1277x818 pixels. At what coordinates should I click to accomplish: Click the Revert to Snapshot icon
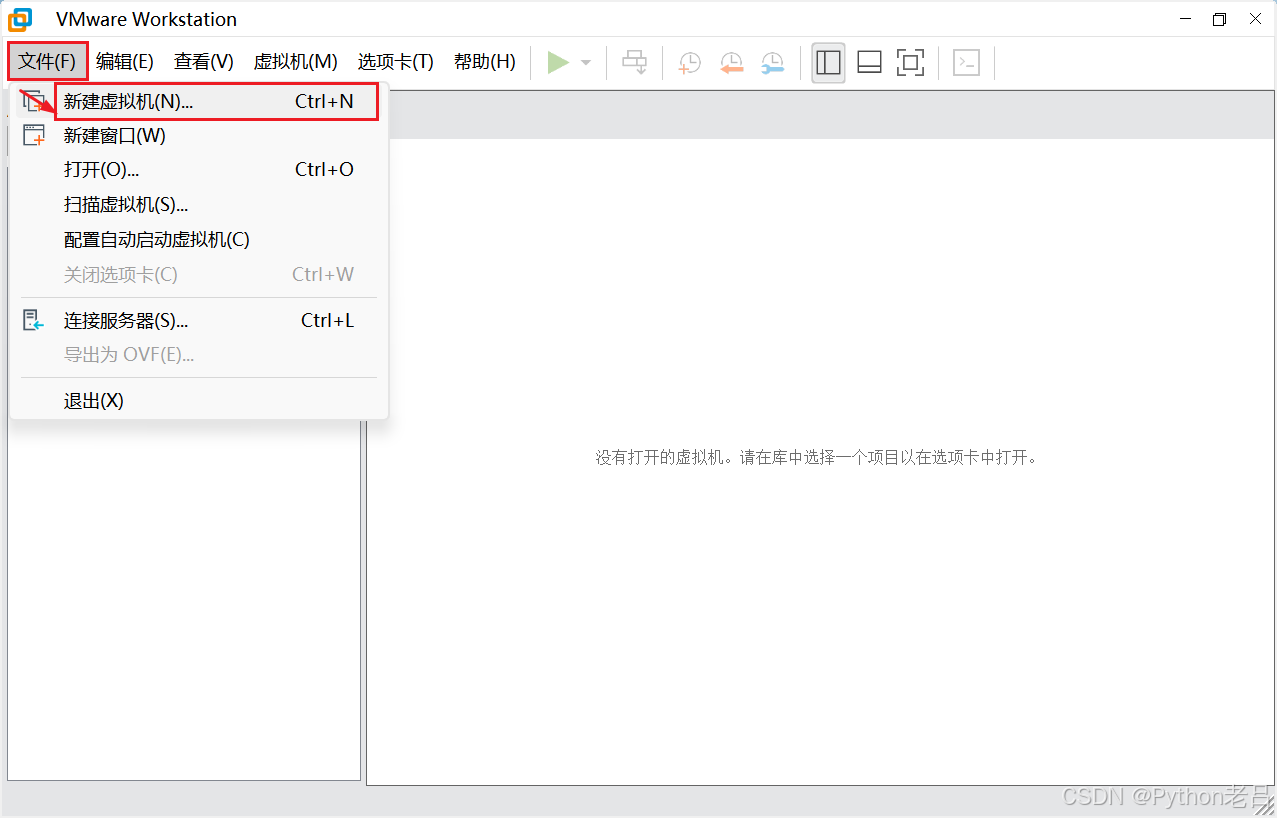pos(732,63)
